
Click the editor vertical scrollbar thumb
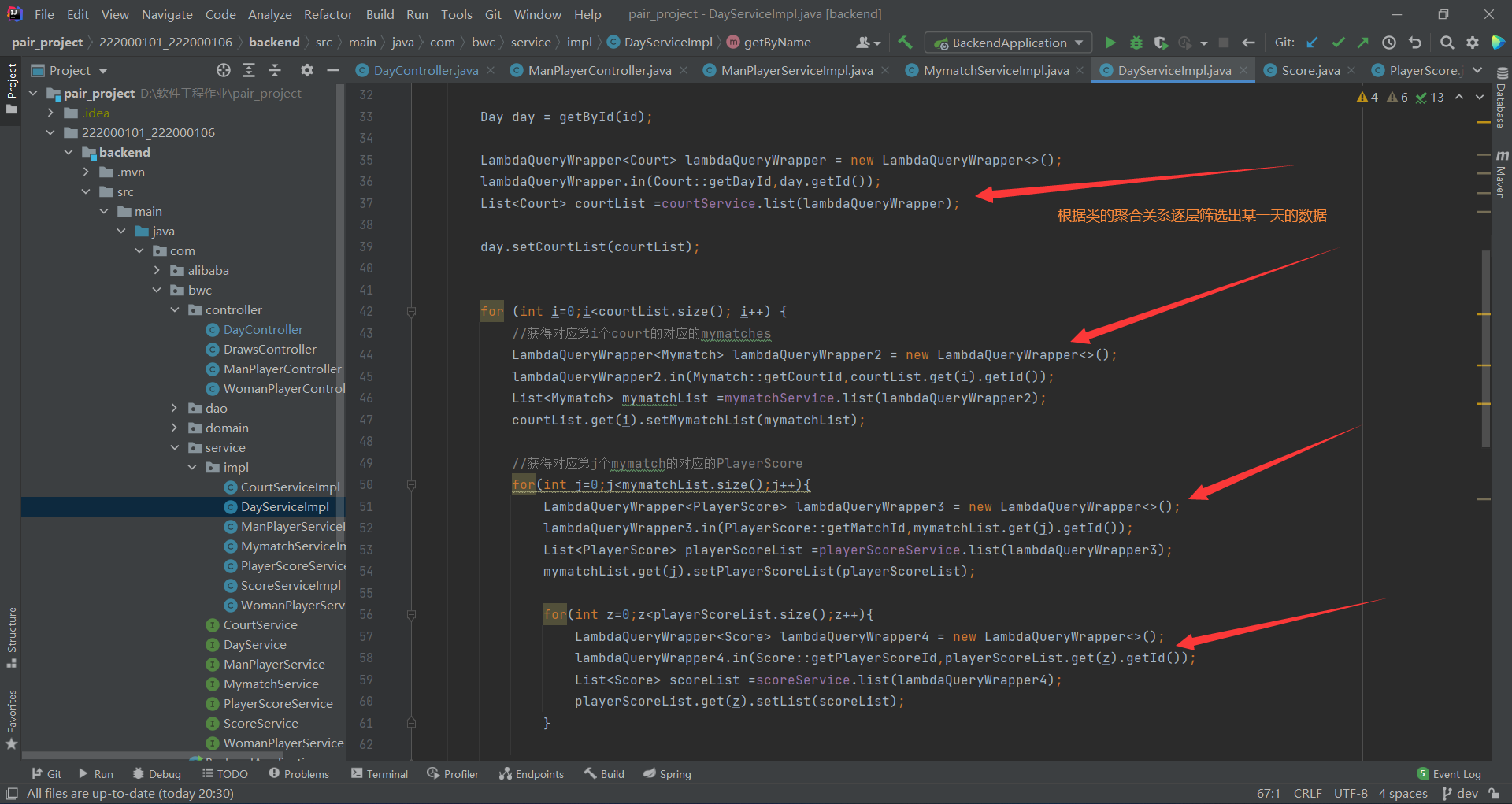(x=1485, y=346)
